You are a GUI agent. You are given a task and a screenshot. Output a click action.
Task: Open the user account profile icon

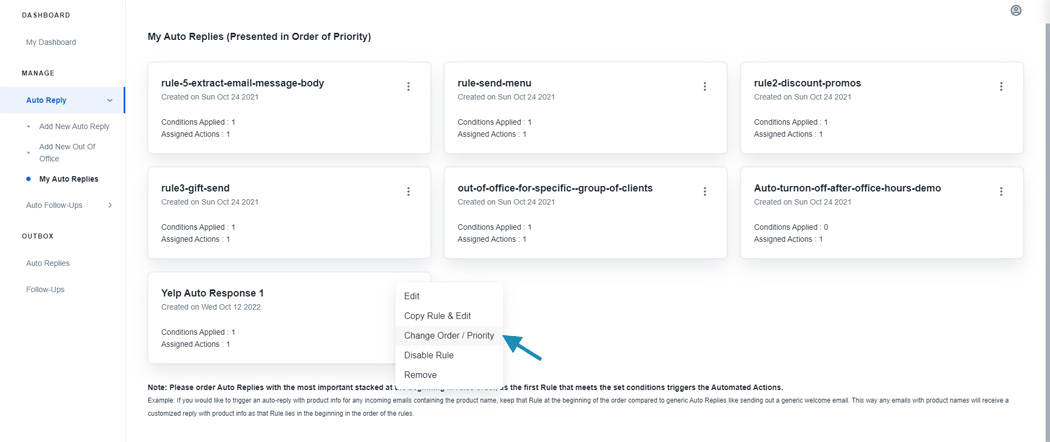coord(1016,11)
